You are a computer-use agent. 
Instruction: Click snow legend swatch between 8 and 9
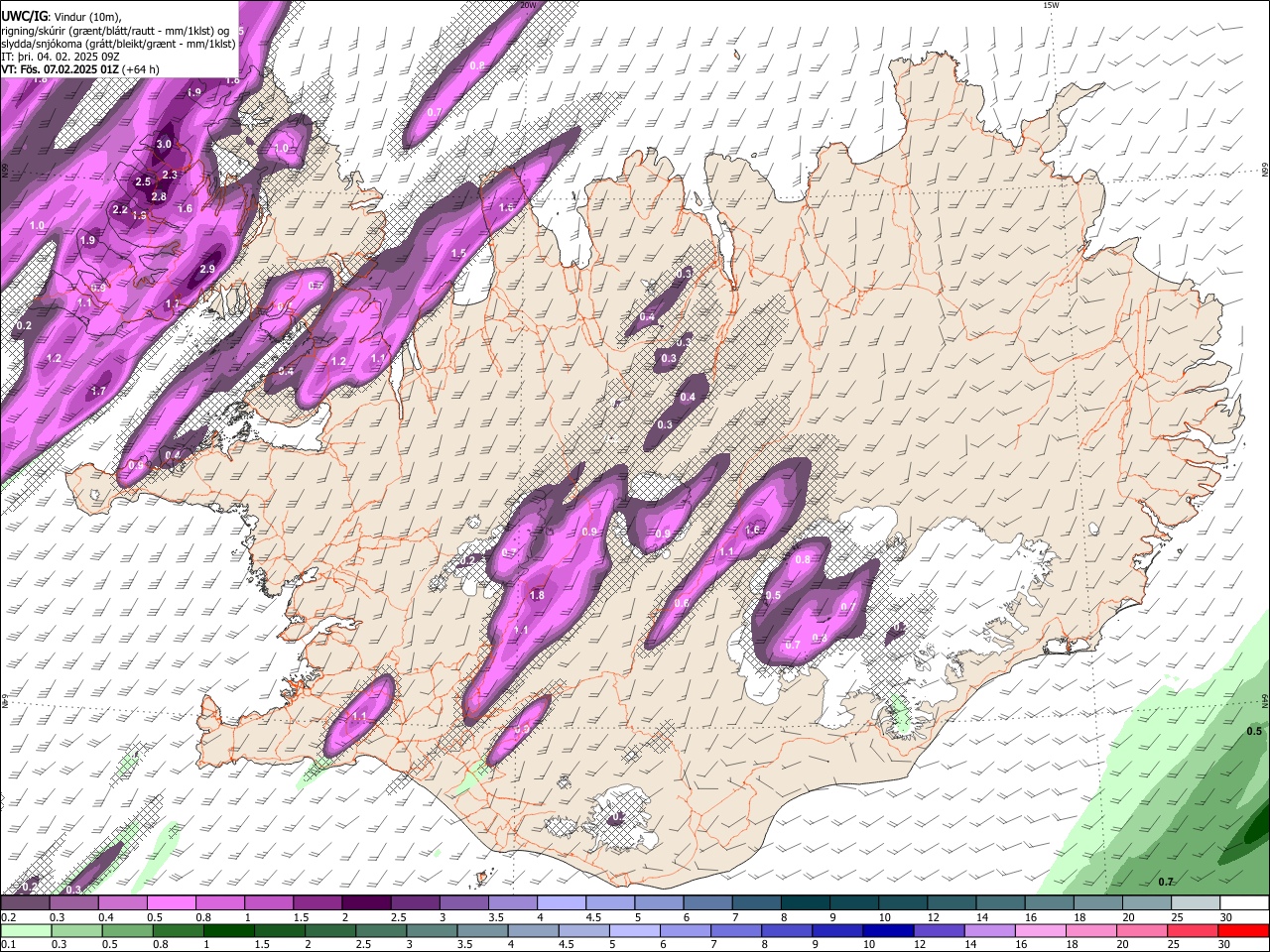point(805,903)
